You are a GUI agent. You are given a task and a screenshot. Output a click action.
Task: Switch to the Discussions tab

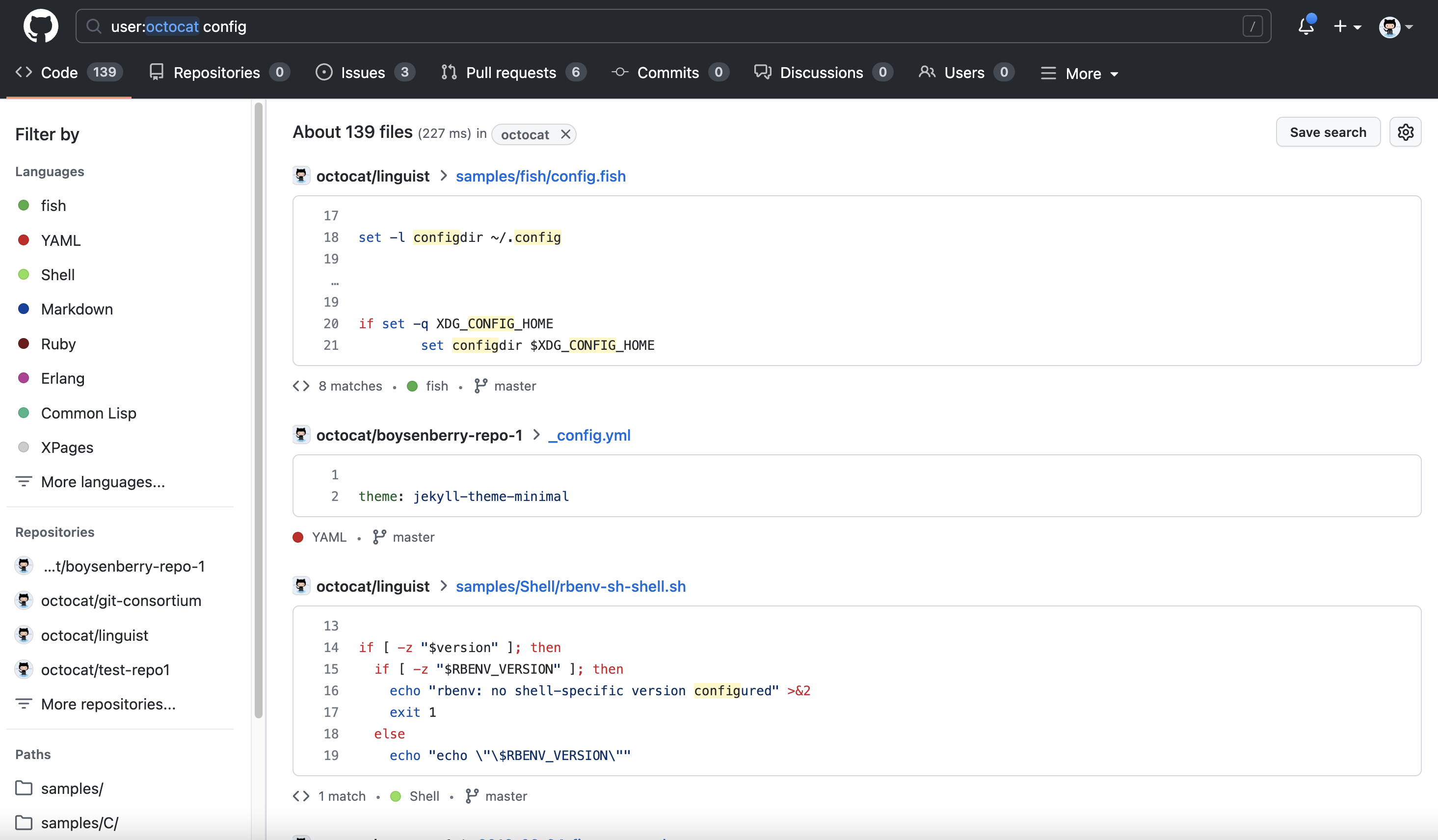point(824,73)
